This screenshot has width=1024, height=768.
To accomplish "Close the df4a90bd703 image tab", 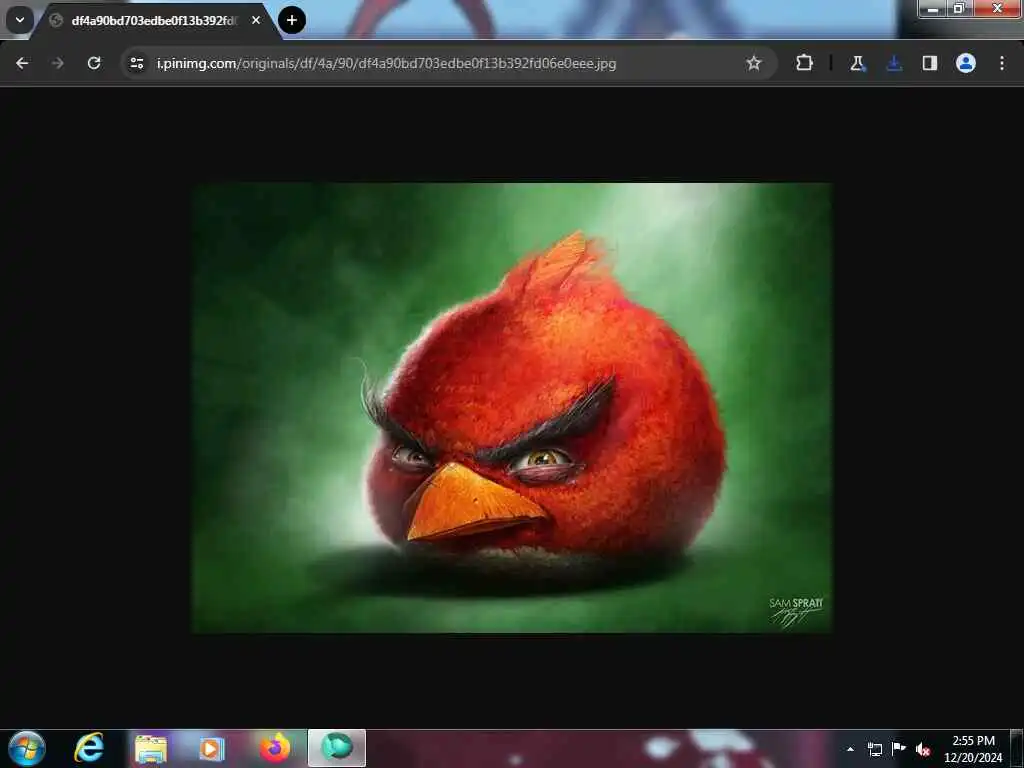I will pos(256,20).
